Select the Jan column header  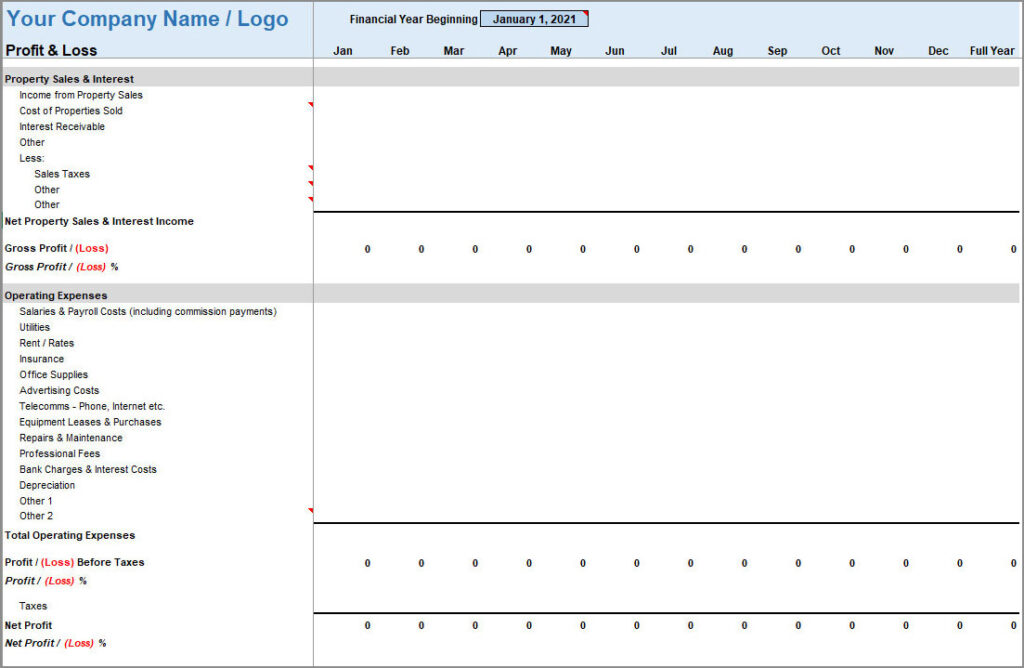click(342, 51)
